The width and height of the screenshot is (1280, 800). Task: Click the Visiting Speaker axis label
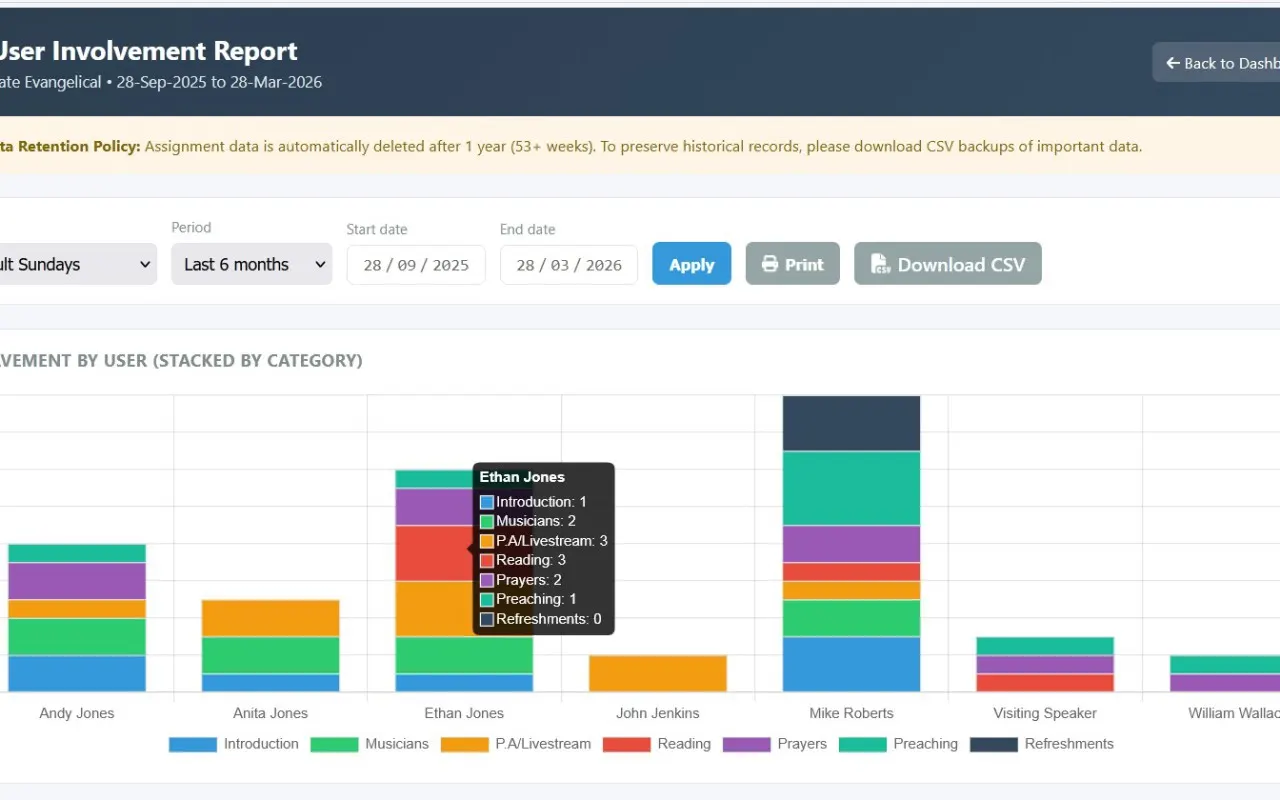pos(1045,713)
